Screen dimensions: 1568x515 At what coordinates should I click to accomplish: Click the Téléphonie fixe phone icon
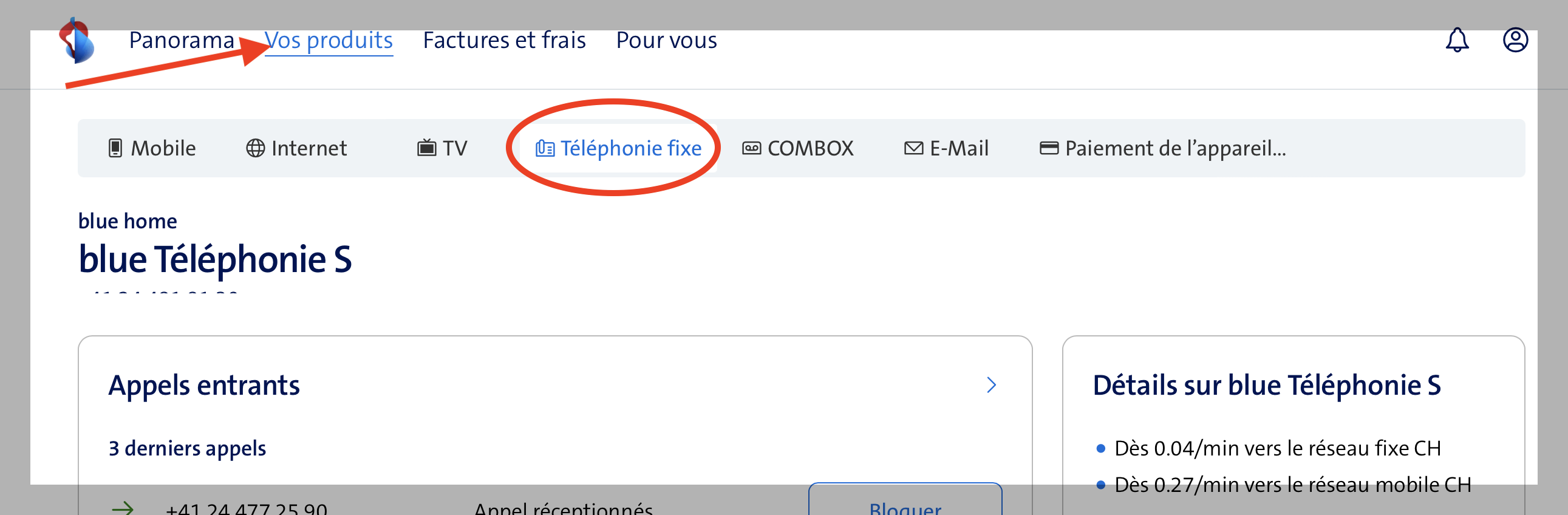[544, 149]
